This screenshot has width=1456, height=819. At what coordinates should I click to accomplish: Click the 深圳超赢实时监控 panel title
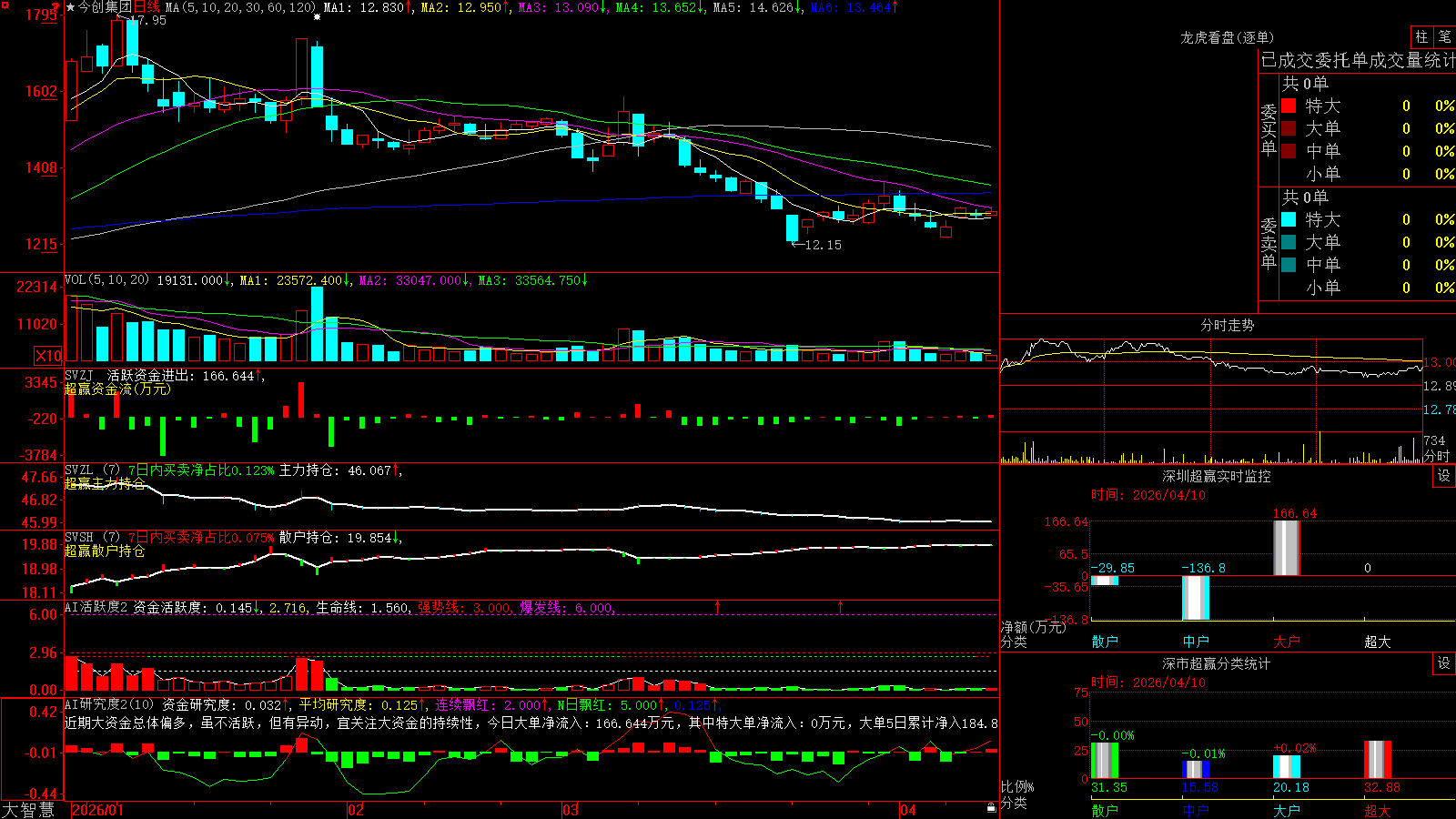pos(1217,476)
